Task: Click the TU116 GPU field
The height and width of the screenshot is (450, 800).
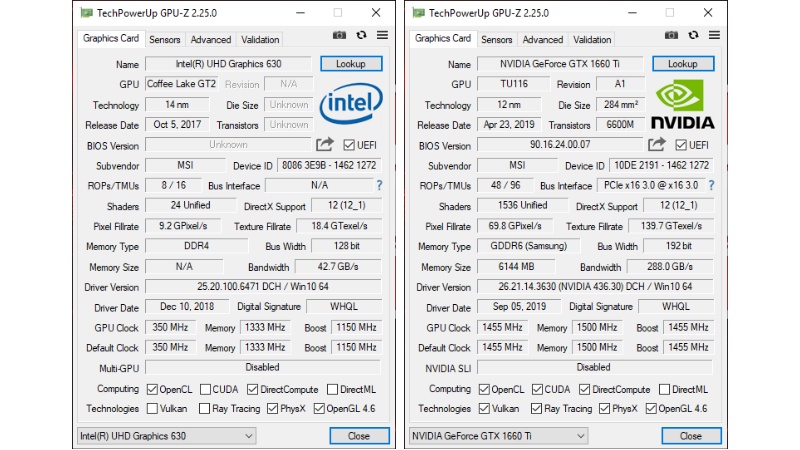Action: point(514,84)
